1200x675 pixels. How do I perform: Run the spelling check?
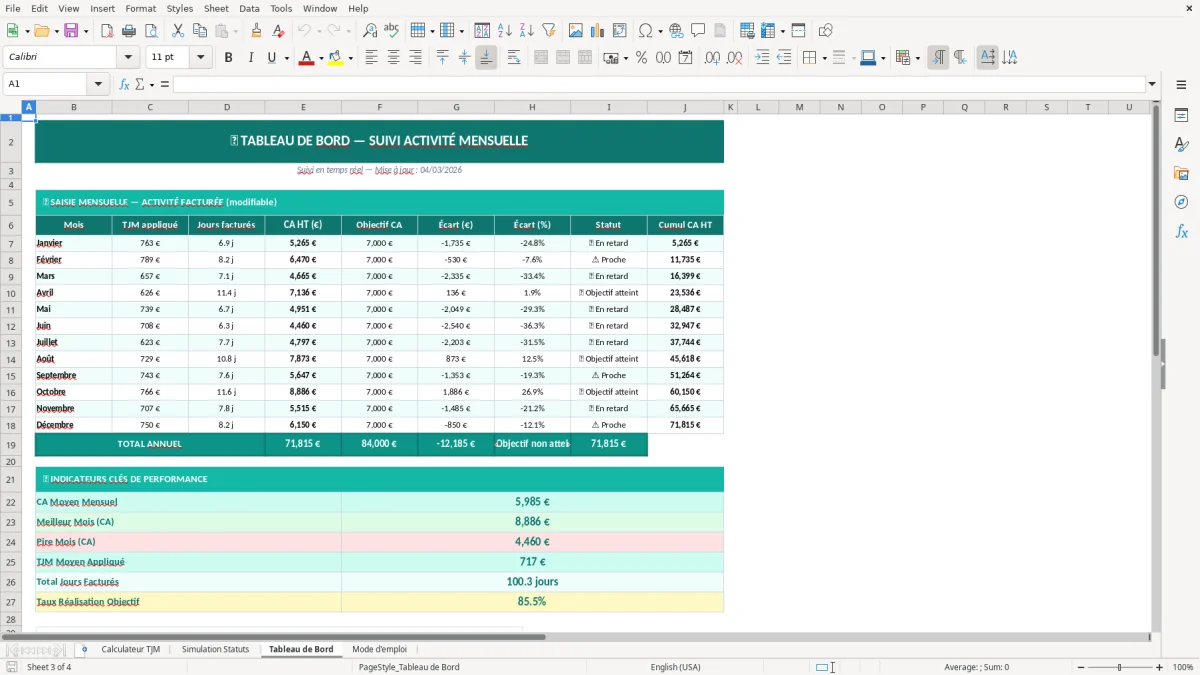(x=392, y=31)
